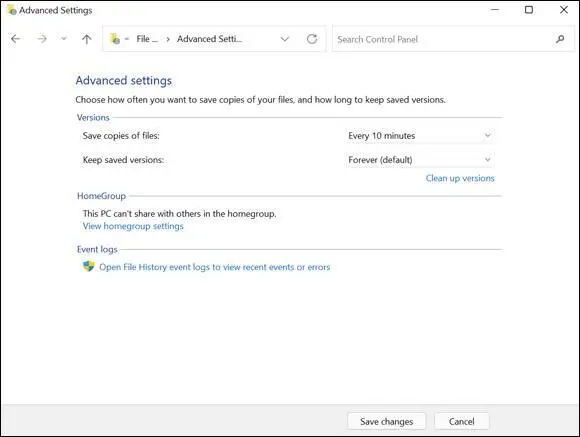Select the 'Advanced Setti...' breadcrumb

tap(209, 39)
